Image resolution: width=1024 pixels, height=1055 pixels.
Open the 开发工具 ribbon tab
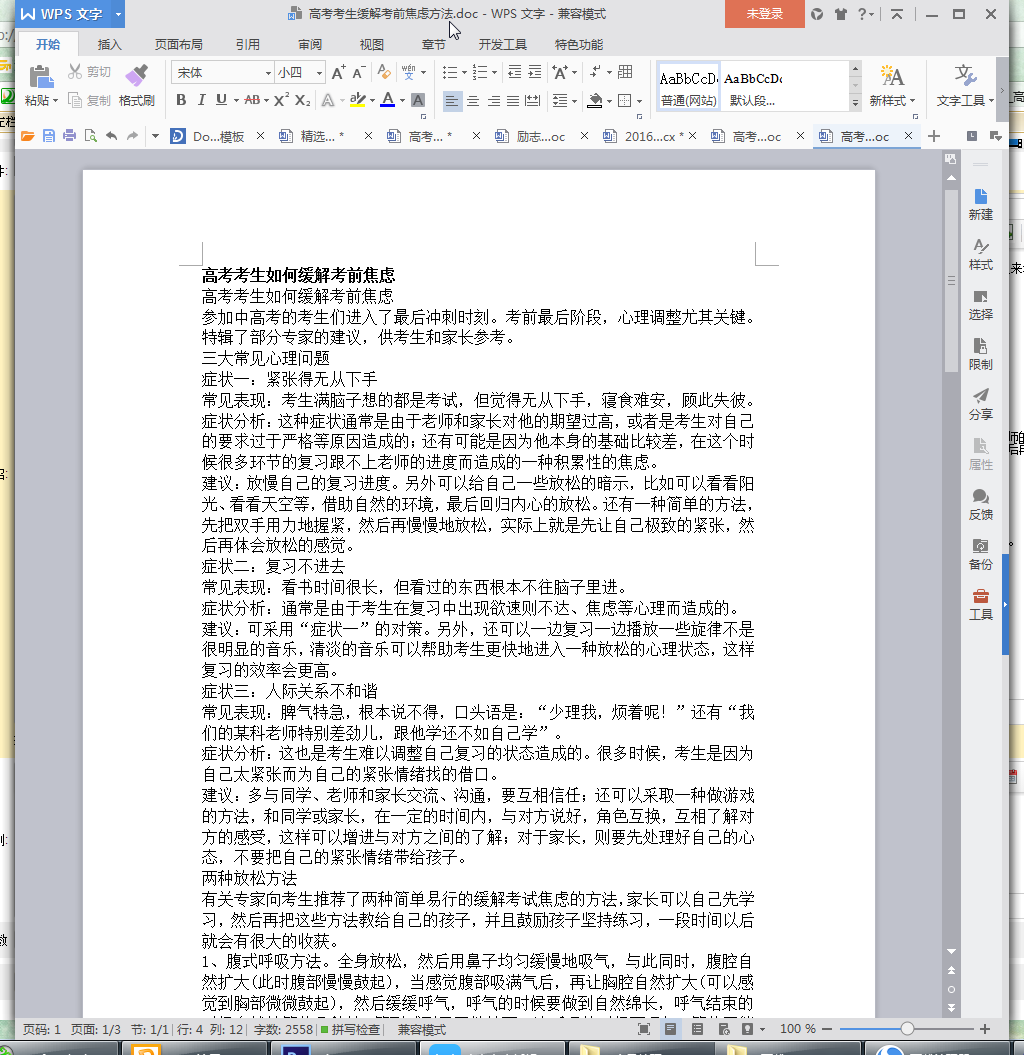[x=503, y=44]
